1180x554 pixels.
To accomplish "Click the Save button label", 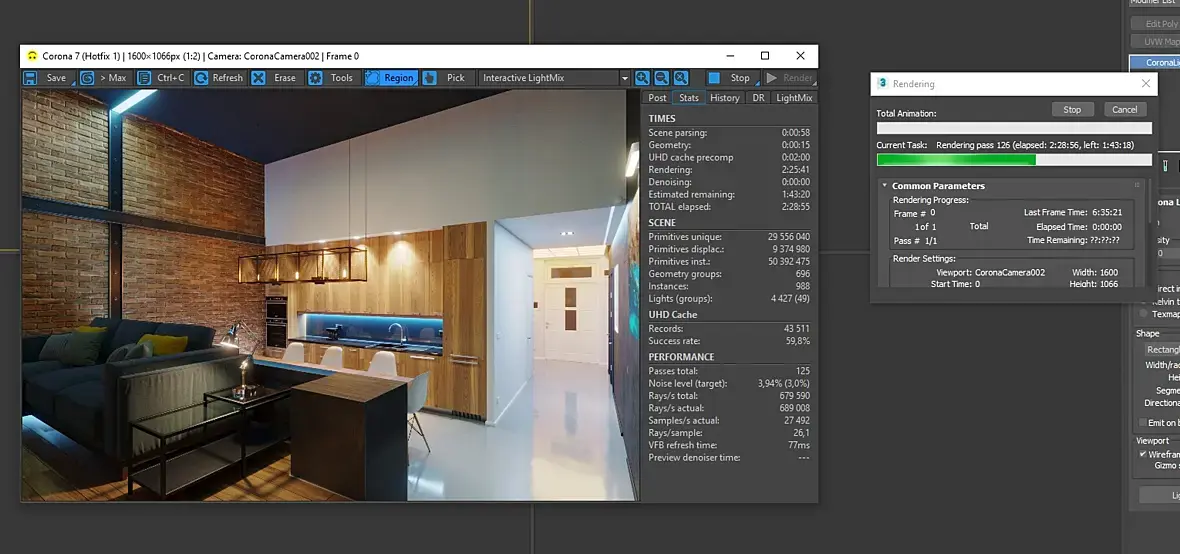I will 56,78.
